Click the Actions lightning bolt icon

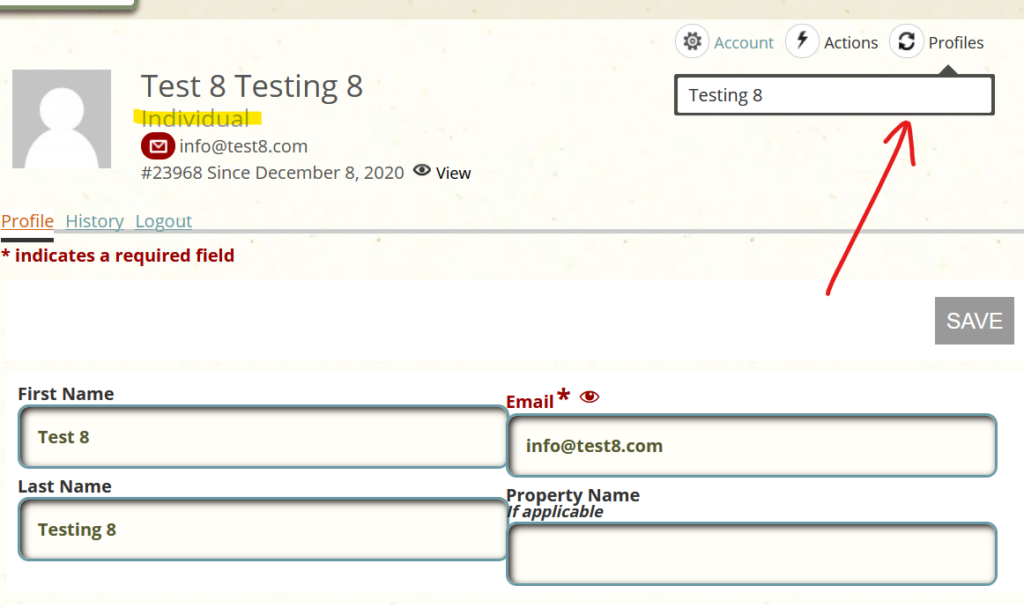point(802,42)
